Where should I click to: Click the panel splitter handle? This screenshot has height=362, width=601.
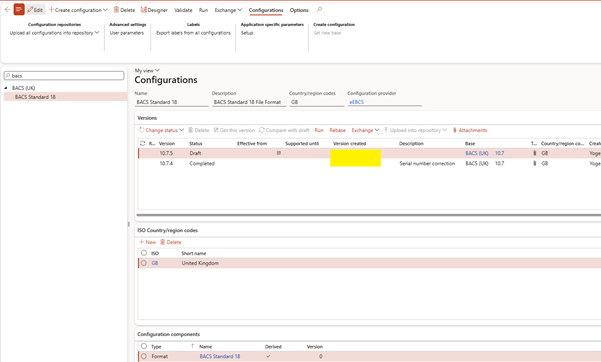pyautogui.click(x=129, y=224)
